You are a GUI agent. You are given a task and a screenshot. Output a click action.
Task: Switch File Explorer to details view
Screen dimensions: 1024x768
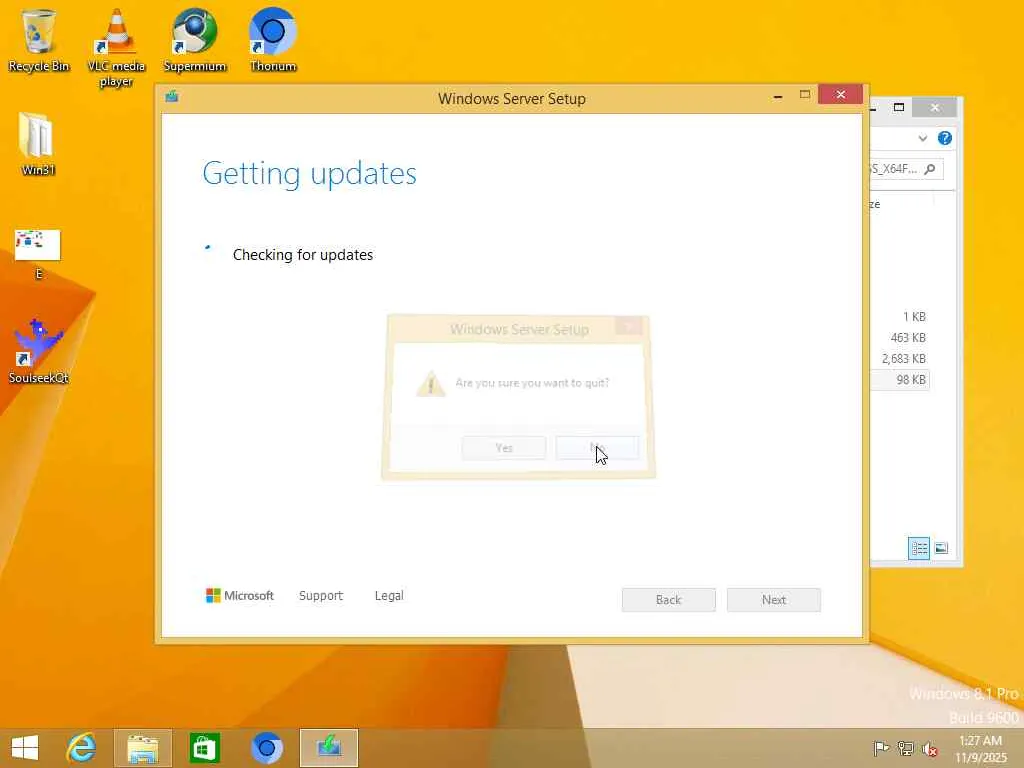pos(919,548)
